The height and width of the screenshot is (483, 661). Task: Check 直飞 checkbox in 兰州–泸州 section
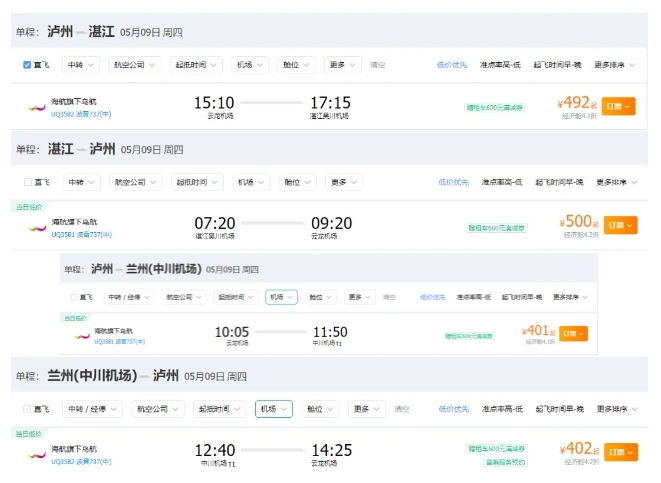(x=27, y=409)
